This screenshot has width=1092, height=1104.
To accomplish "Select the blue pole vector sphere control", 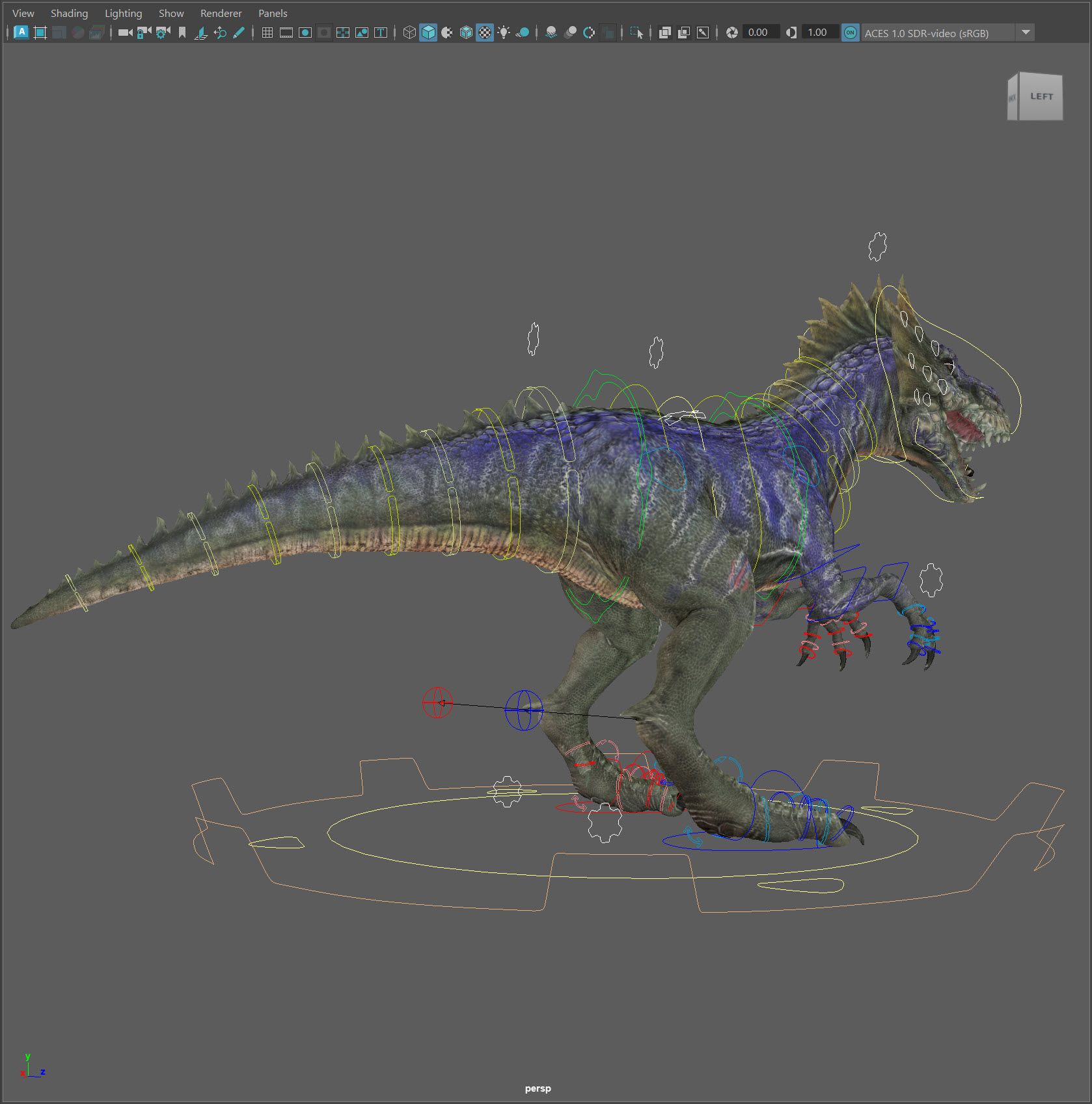I will [524, 710].
